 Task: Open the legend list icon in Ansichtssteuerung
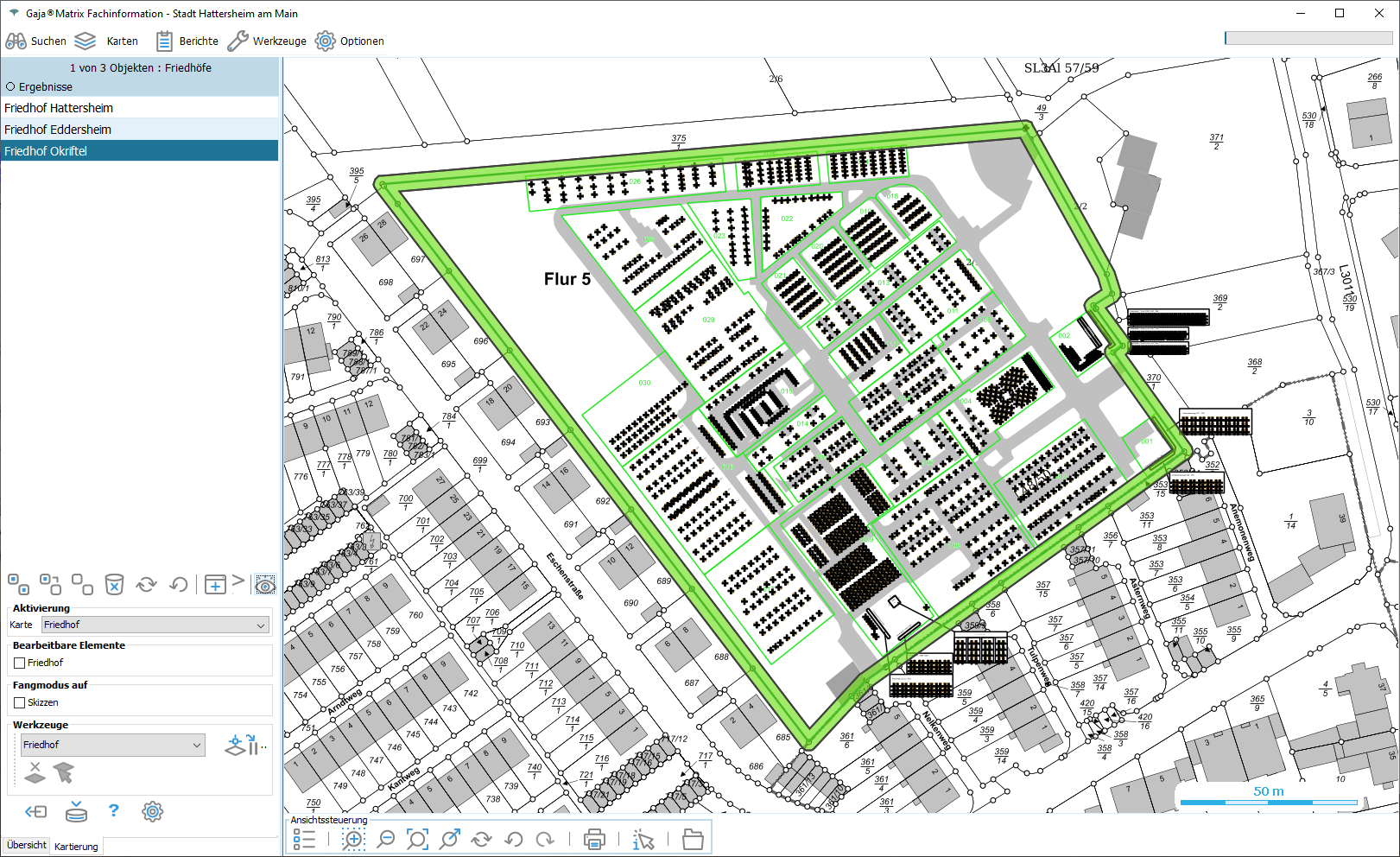click(x=304, y=839)
